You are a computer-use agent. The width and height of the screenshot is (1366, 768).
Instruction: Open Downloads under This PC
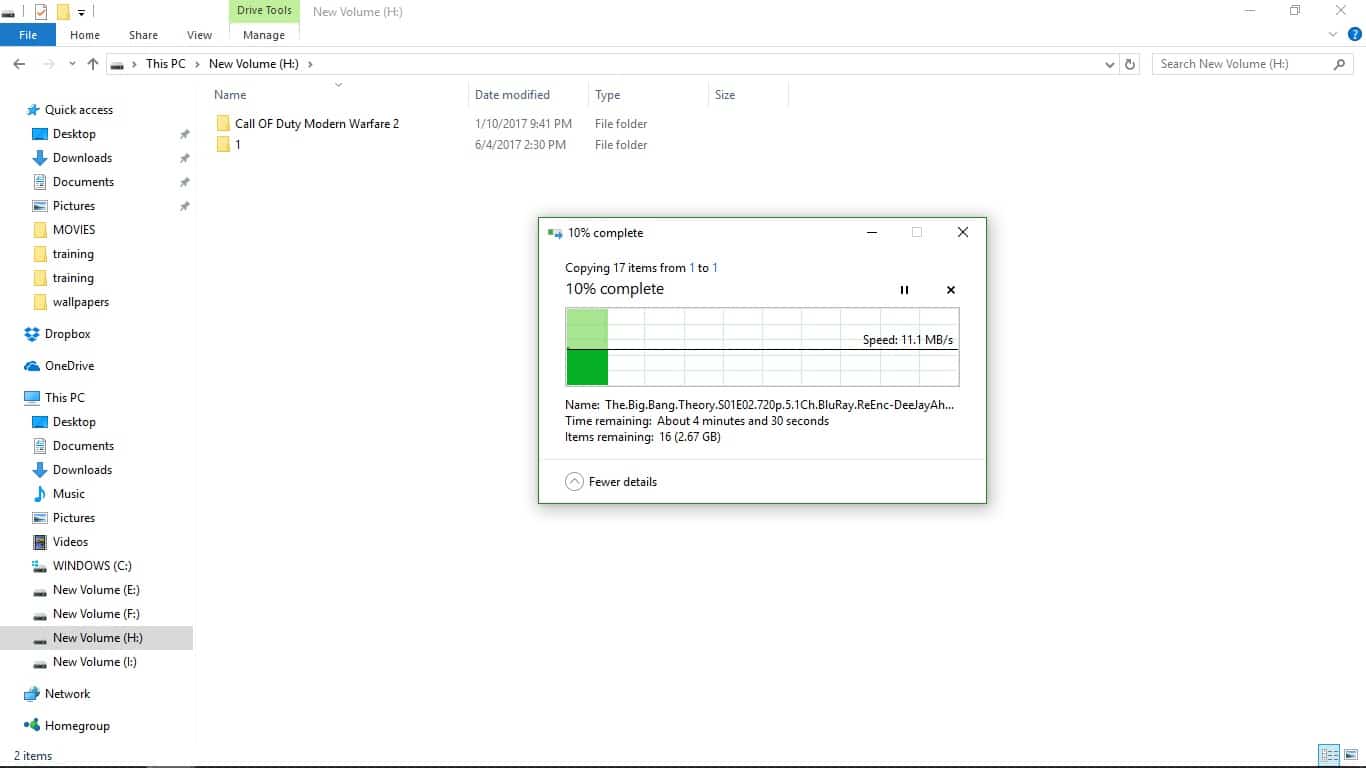click(x=82, y=470)
